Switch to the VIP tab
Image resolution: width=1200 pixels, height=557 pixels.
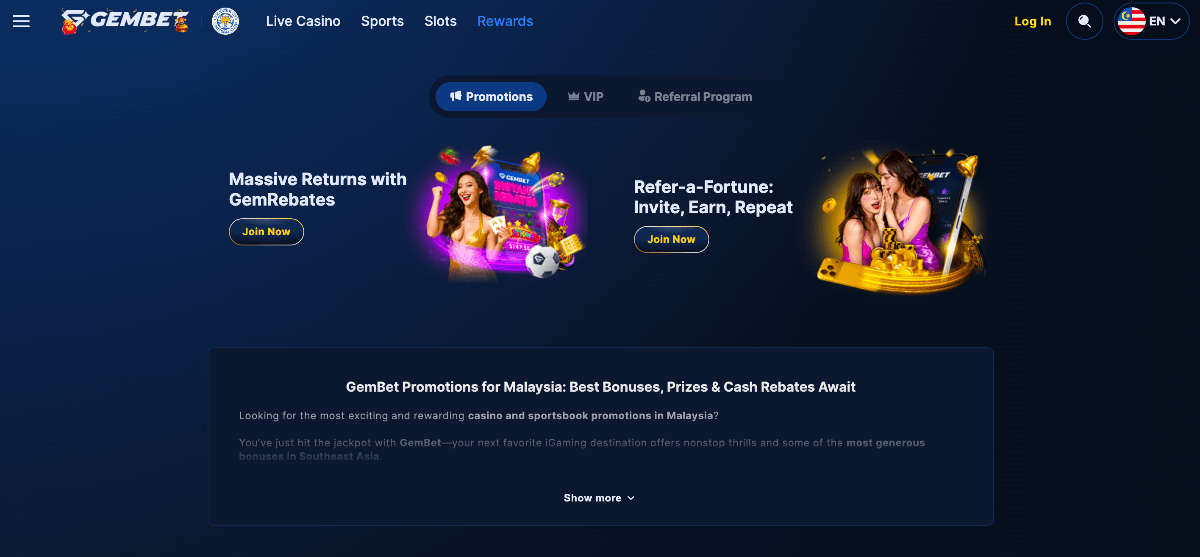coord(586,97)
